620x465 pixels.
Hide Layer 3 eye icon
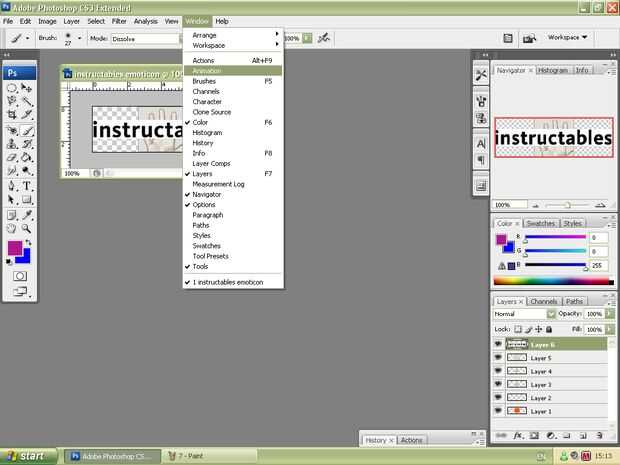[x=498, y=384]
